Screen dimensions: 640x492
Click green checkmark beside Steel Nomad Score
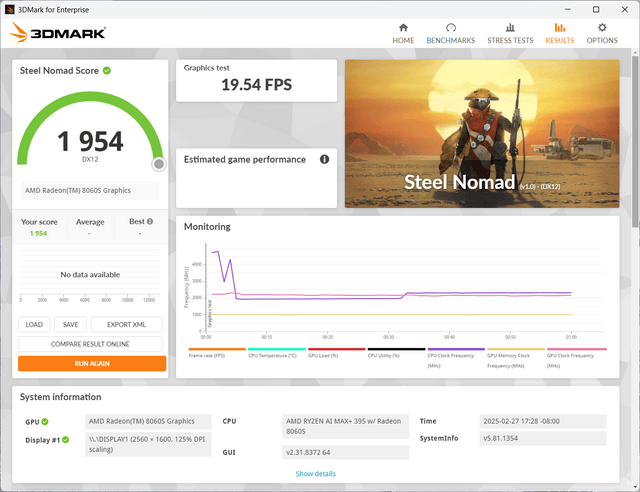coord(107,71)
